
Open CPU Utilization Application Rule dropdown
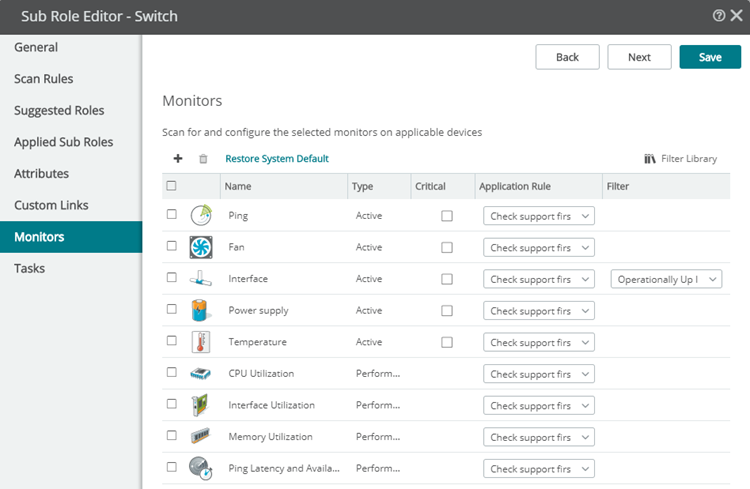point(539,374)
